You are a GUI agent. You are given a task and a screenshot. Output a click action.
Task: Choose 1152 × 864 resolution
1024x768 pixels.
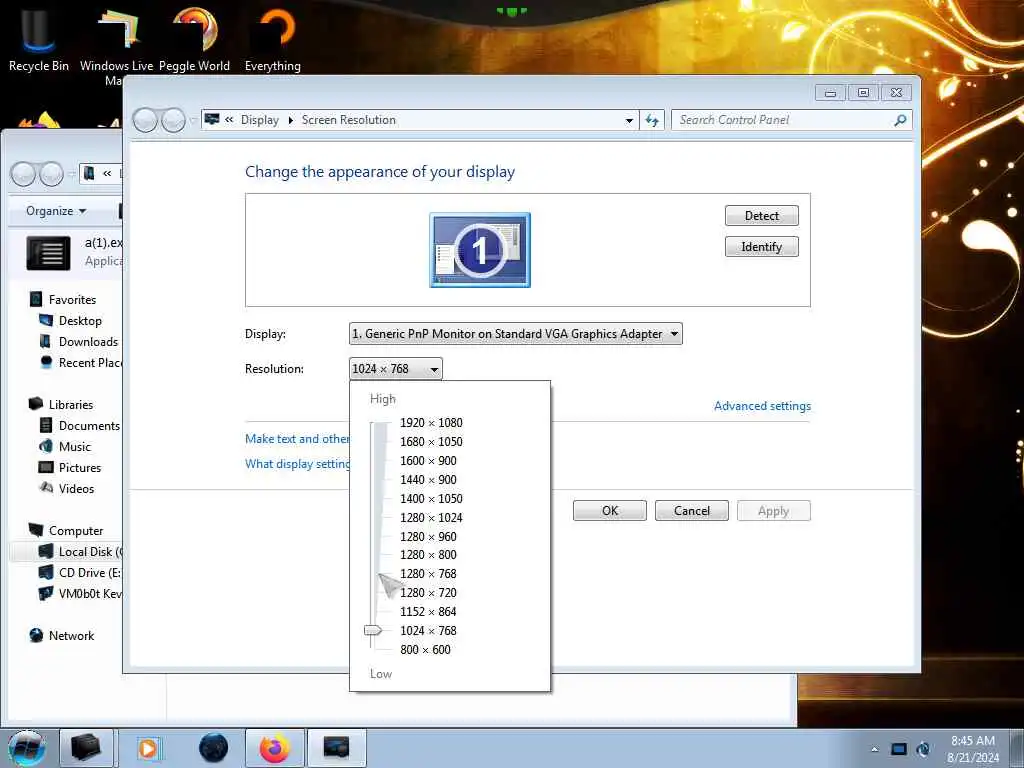428,611
